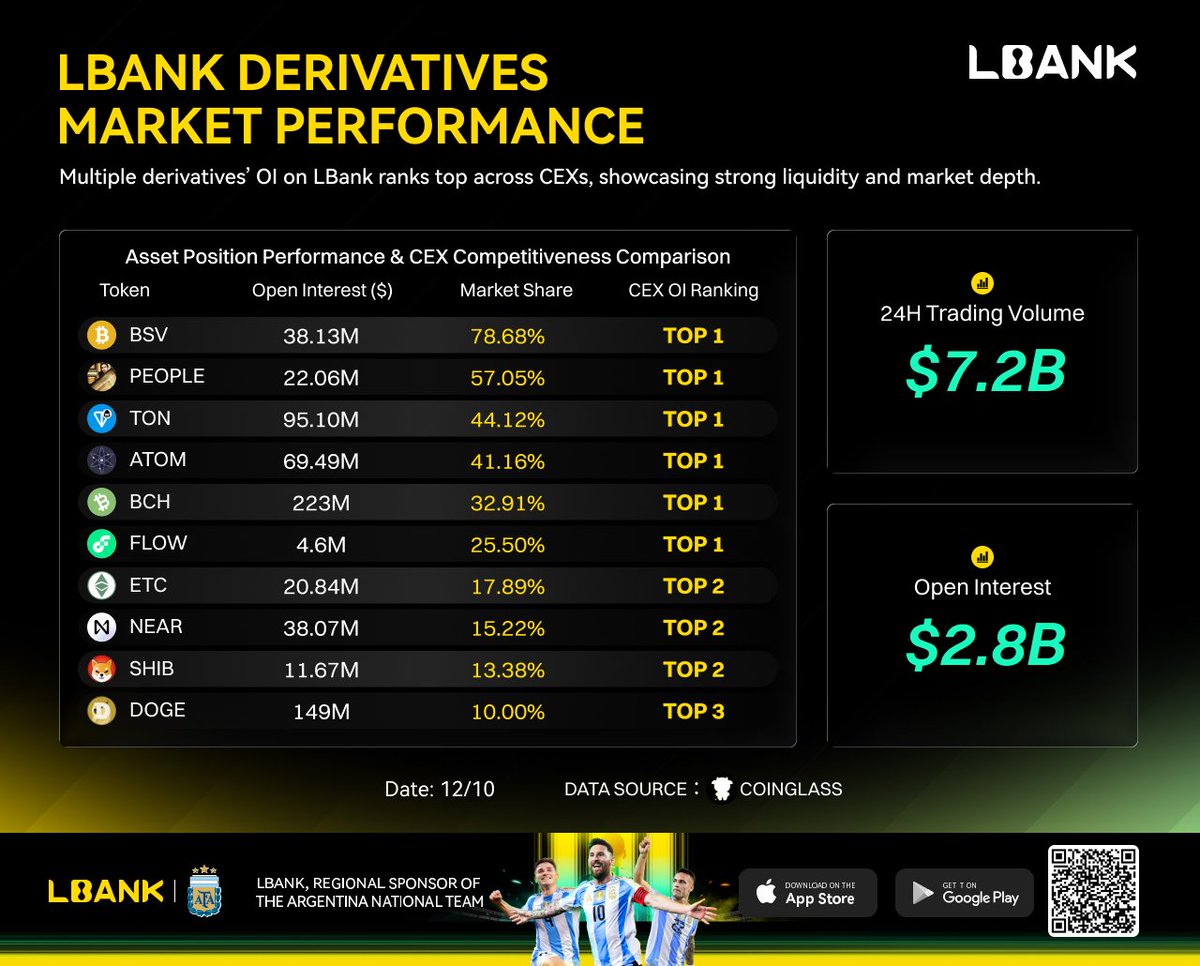Image resolution: width=1200 pixels, height=966 pixels.
Task: Click the Argentina National Team sponsor text
Action: [370, 892]
